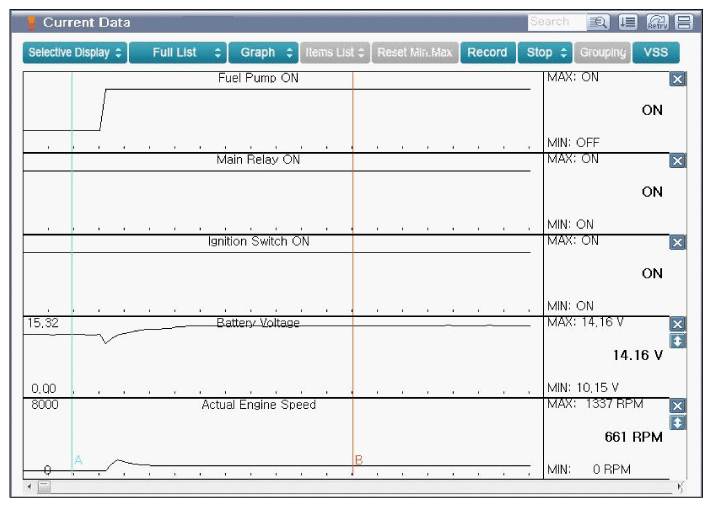
Task: Click the MAX: 1337 RPM reading
Action: click(595, 404)
